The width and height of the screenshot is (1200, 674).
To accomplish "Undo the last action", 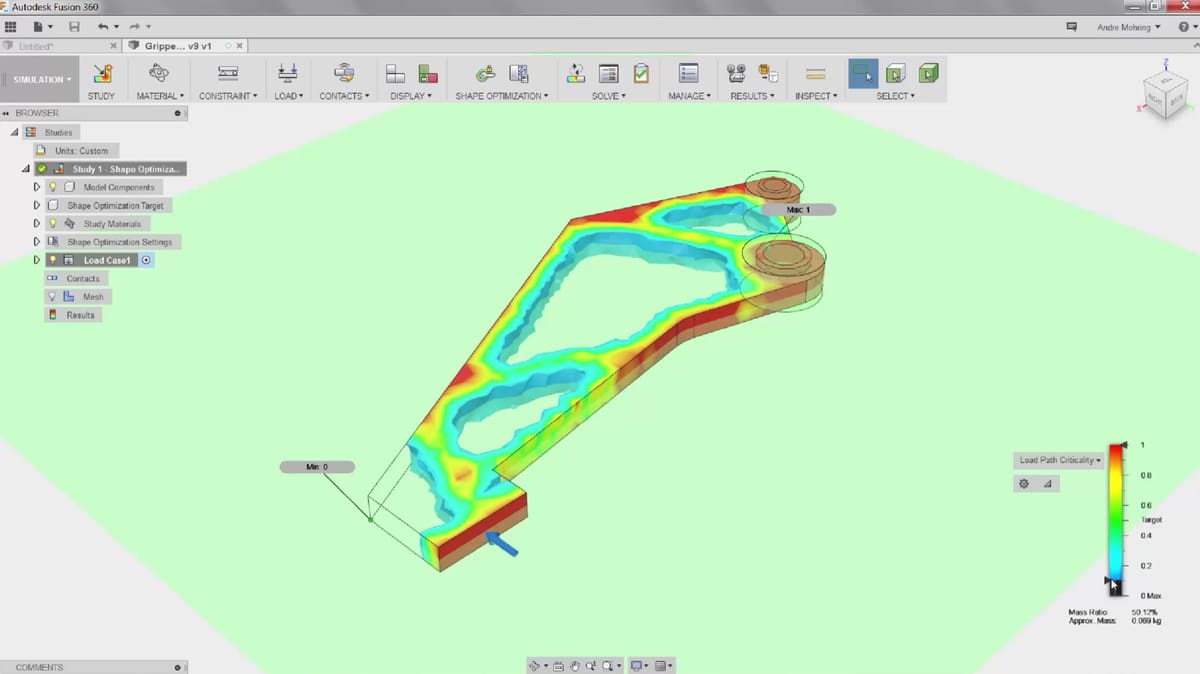I will point(103,26).
